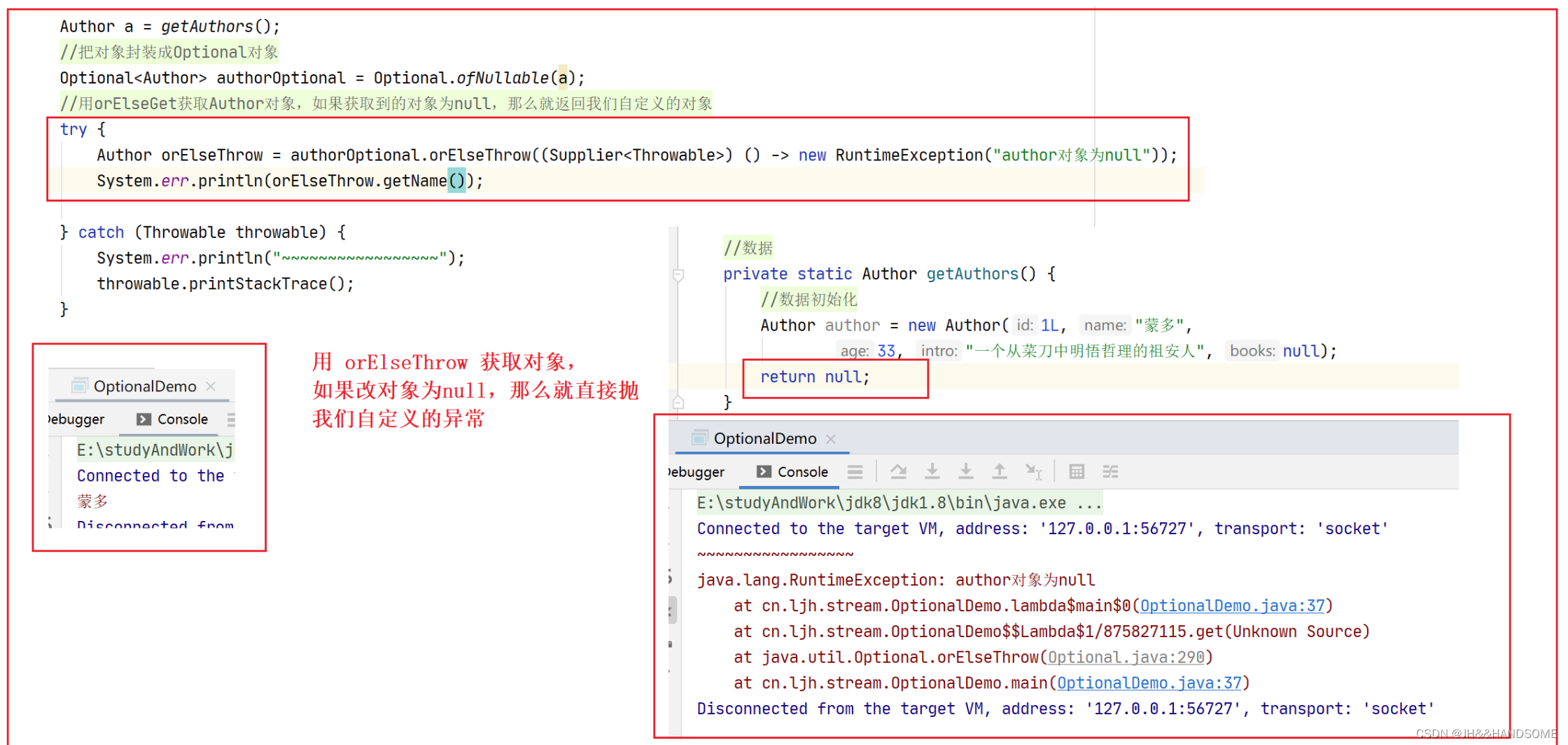
Task: Open OptionalDemo.java:37 link in OptionalDemo.main line
Action: (x=1149, y=683)
